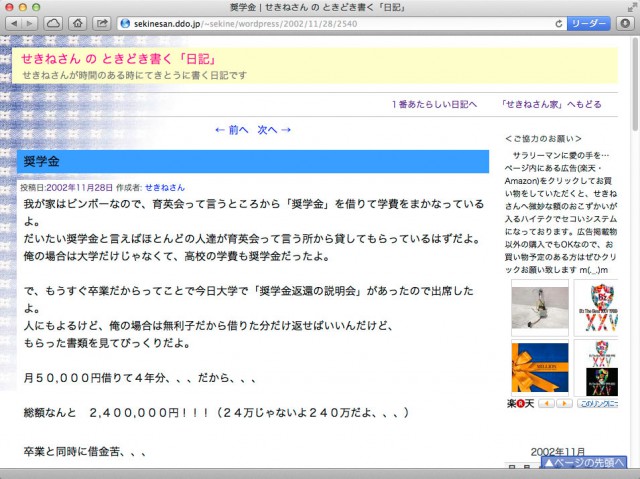Screen dimensions: 640x479
Task: Go to １番あたらしい日記へ link
Action: [x=434, y=104]
